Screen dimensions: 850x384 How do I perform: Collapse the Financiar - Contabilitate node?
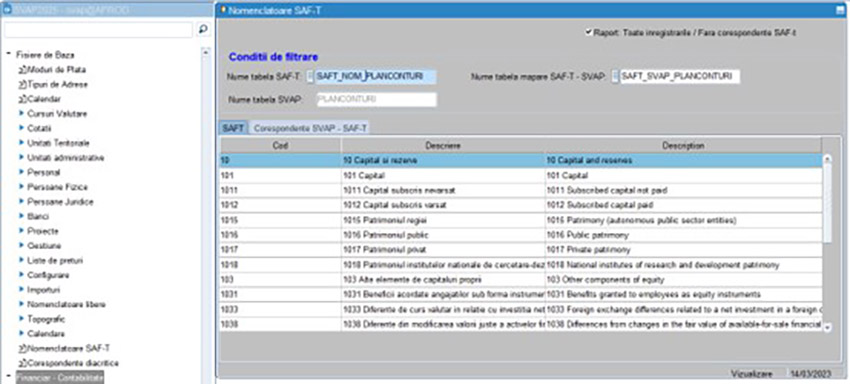pyautogui.click(x=9, y=376)
